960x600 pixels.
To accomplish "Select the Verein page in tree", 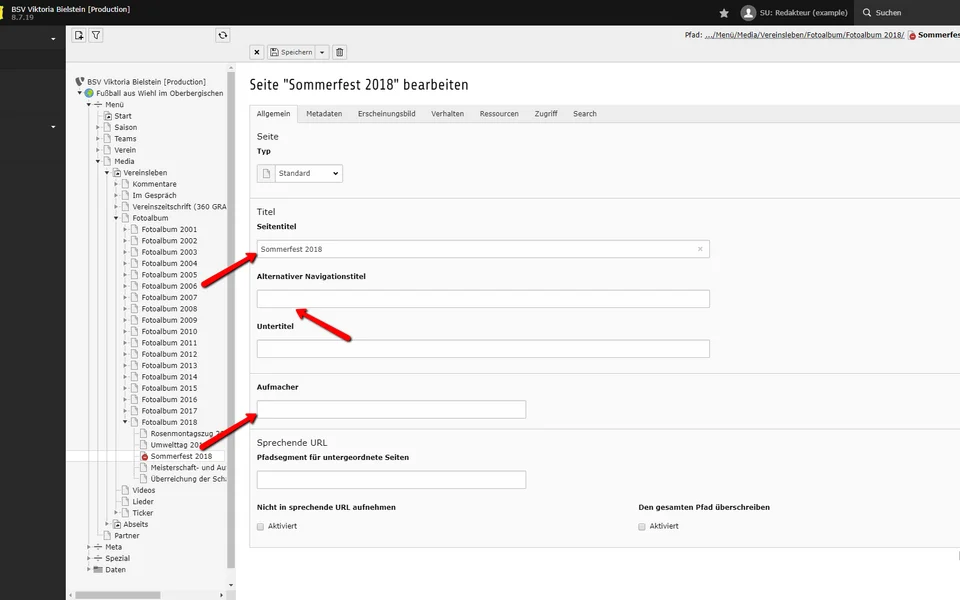I will pyautogui.click(x=125, y=150).
